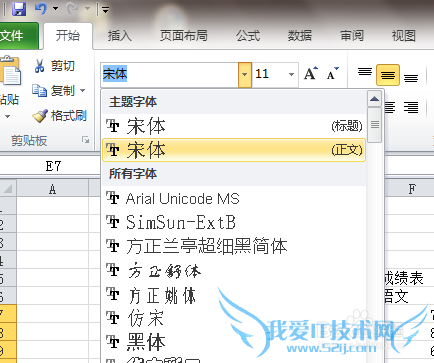
Task: Click the font size box showing 11
Action: click(x=269, y=74)
